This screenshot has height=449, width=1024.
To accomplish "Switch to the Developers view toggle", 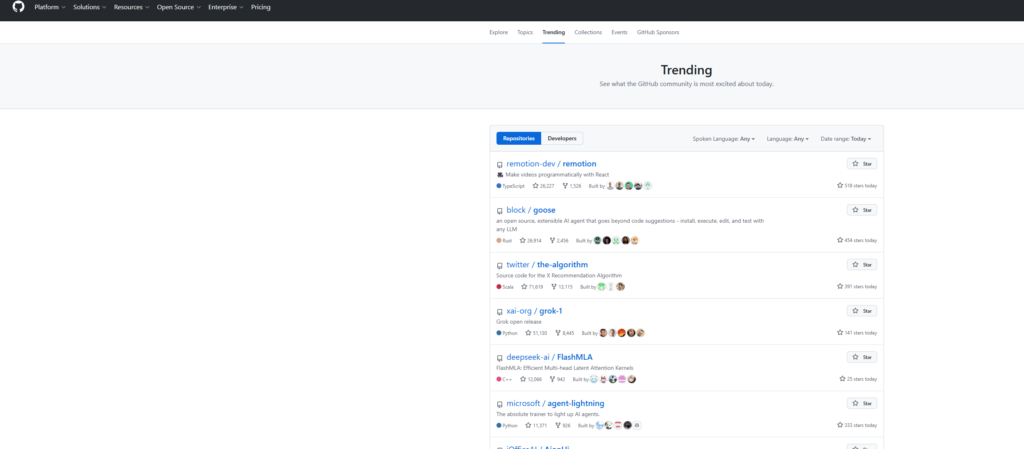I will point(562,138).
